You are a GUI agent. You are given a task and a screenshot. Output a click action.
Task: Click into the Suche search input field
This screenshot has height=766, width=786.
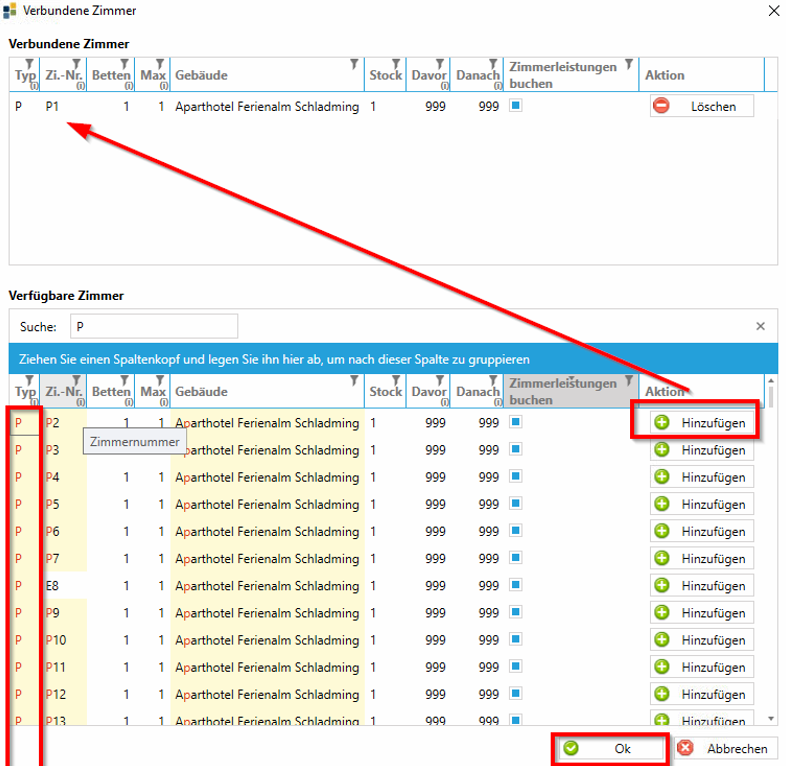tap(153, 326)
